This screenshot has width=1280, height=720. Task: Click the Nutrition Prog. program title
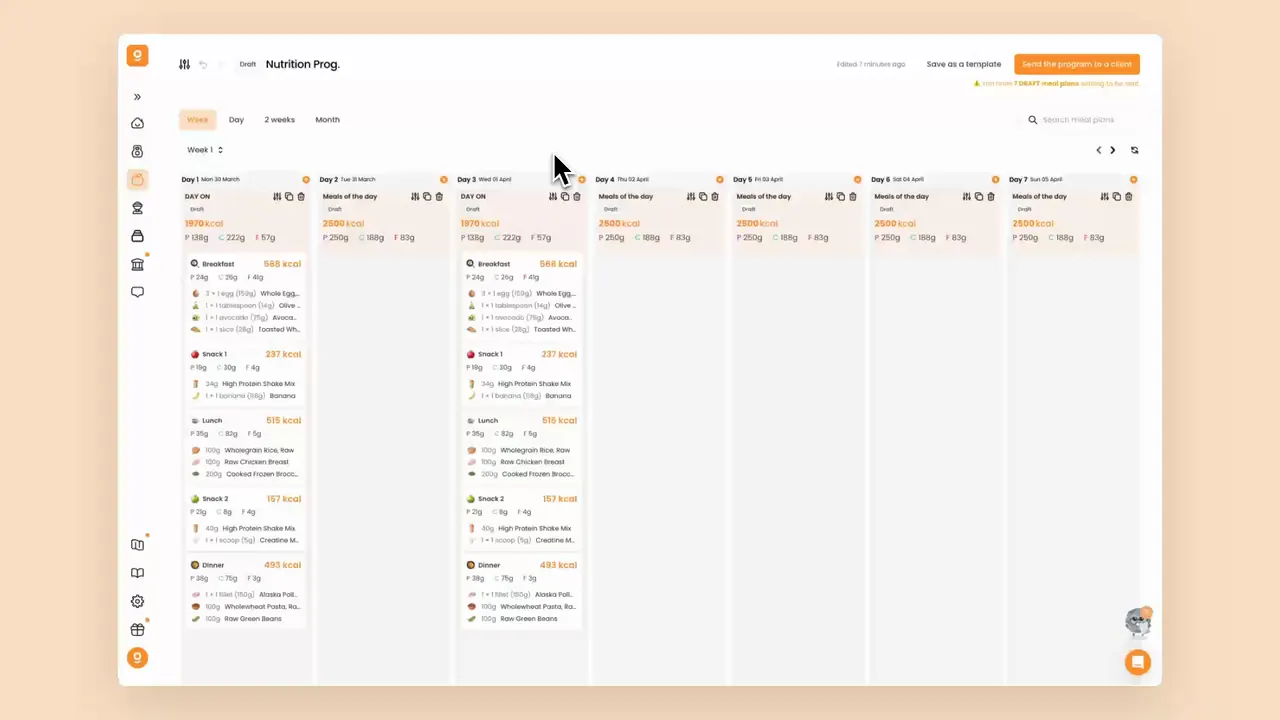(303, 64)
